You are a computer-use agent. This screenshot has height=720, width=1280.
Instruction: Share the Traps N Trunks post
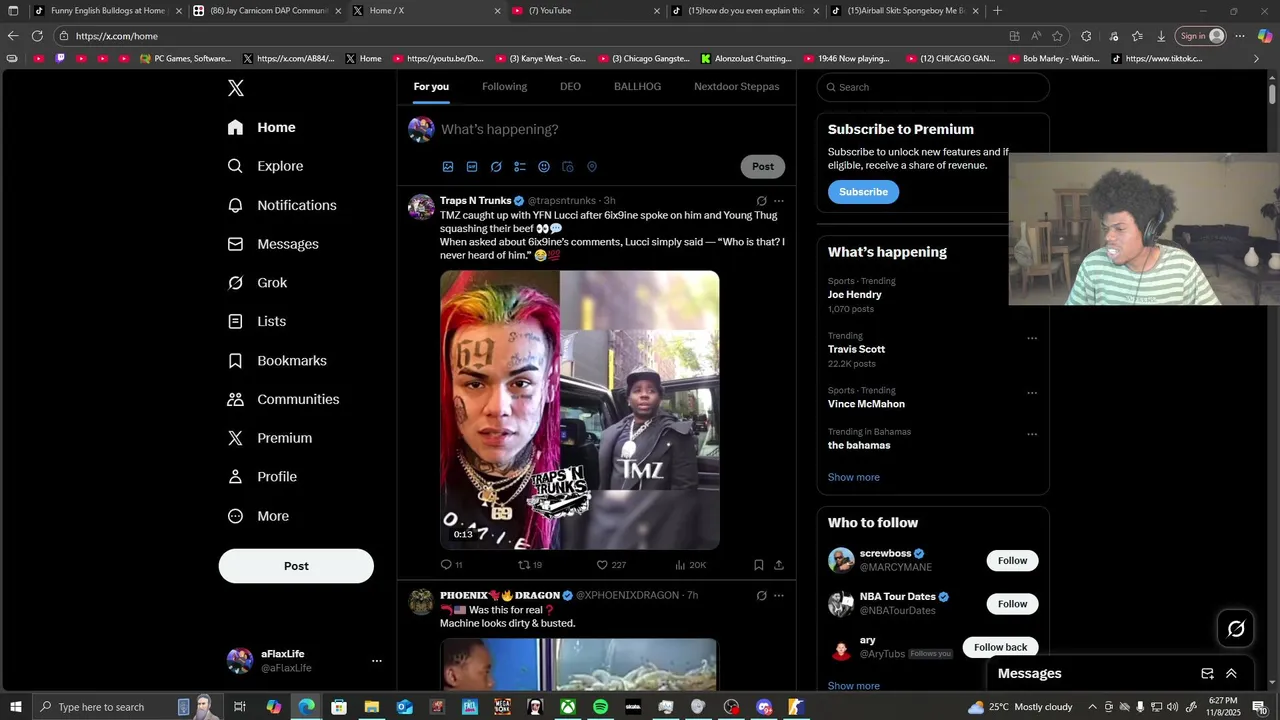tap(779, 565)
